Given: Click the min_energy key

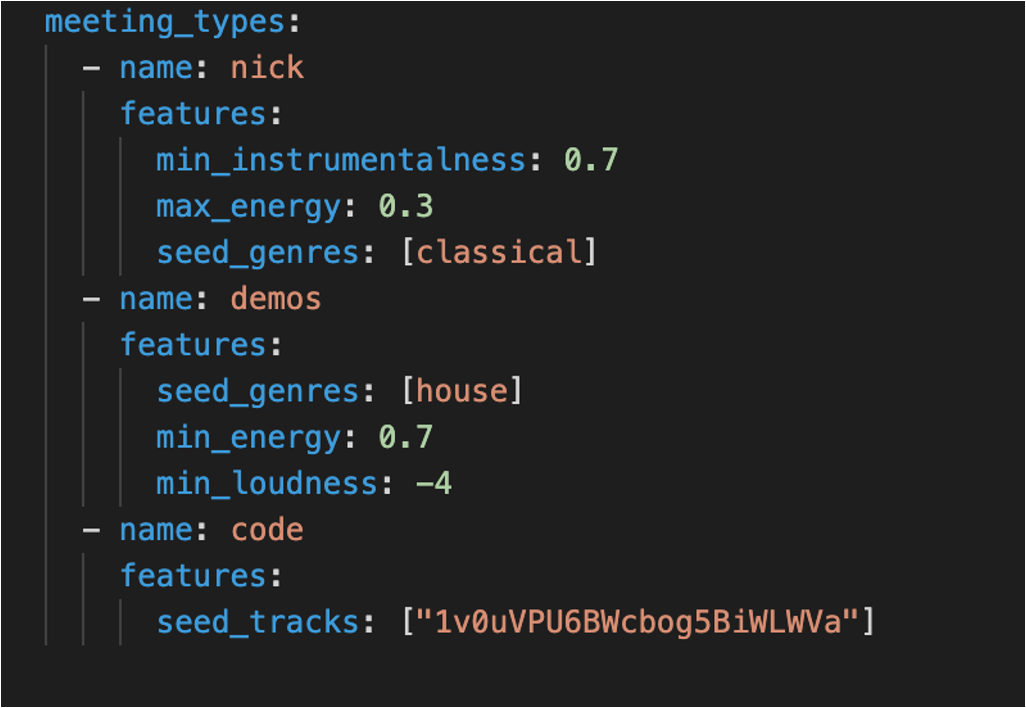Looking at the screenshot, I should pyautogui.click(x=249, y=438).
